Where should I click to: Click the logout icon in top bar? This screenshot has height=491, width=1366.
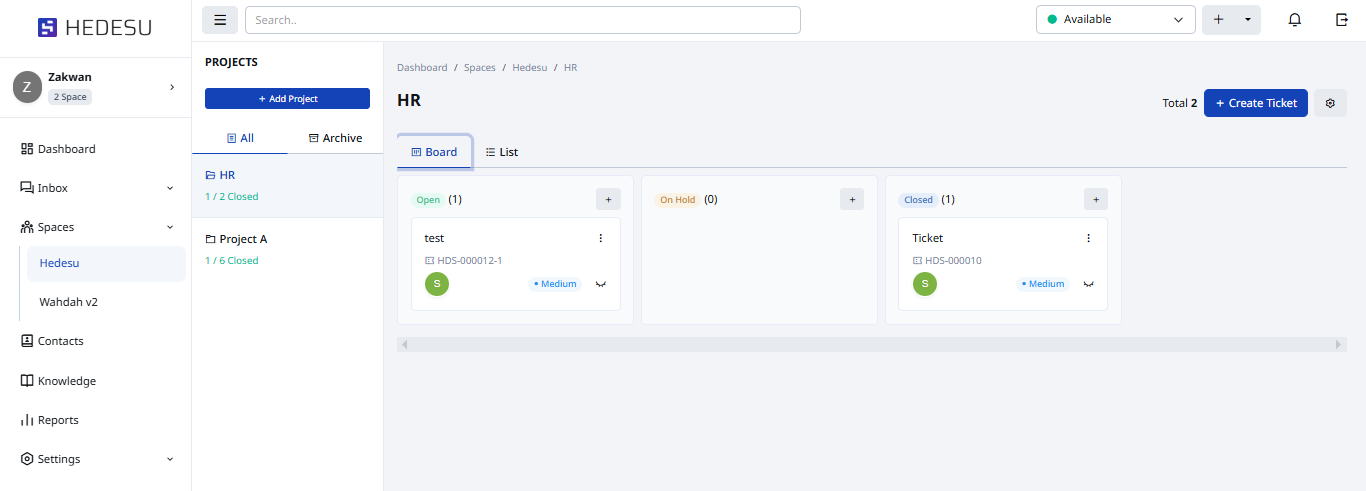[x=1342, y=20]
